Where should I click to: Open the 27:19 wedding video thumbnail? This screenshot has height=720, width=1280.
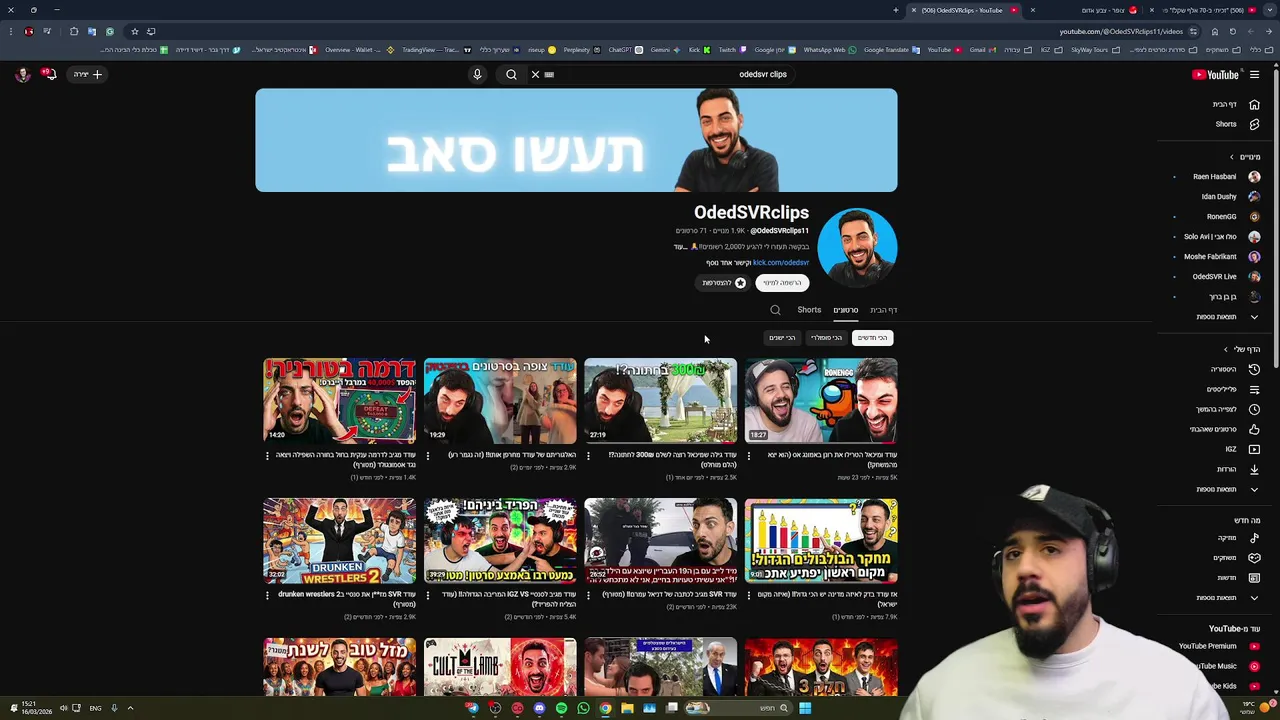(x=660, y=400)
